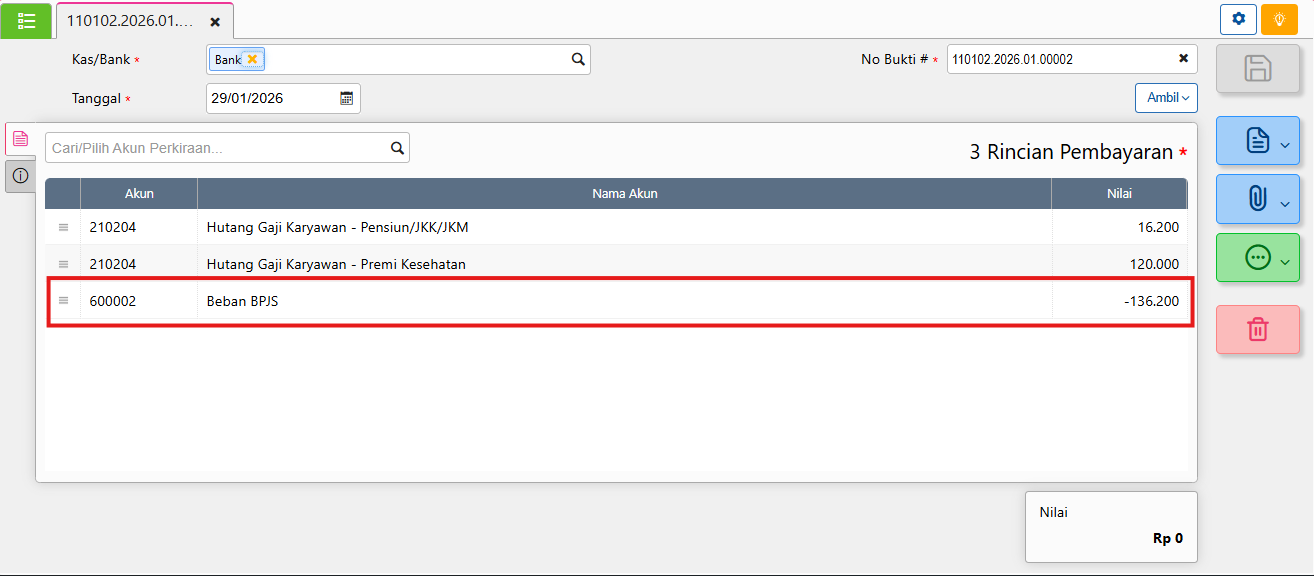Click the Kas/Bank search magnifier icon
This screenshot has width=1314, height=576.
578,59
